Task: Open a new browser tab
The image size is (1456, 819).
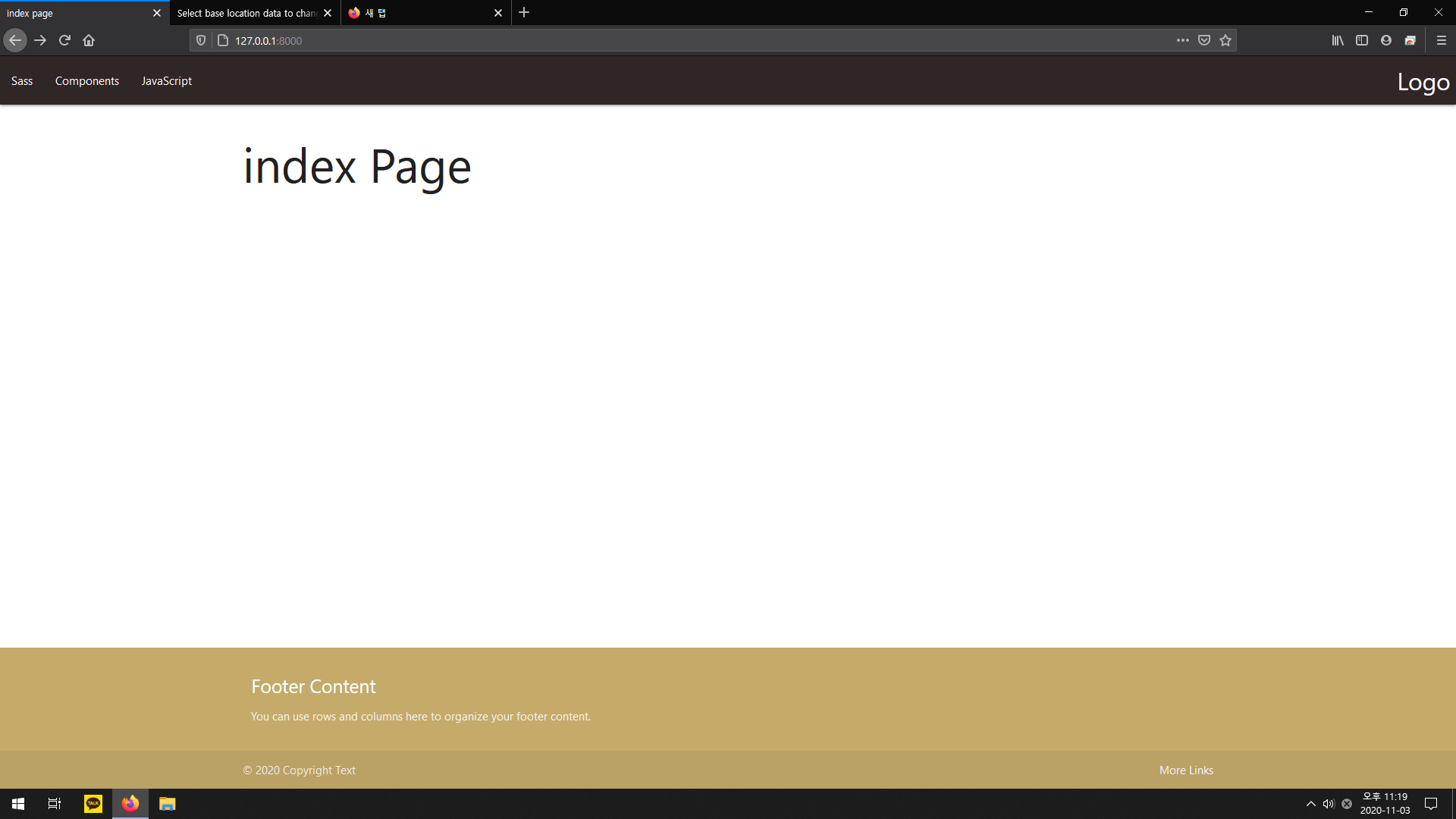Action: pos(524,13)
